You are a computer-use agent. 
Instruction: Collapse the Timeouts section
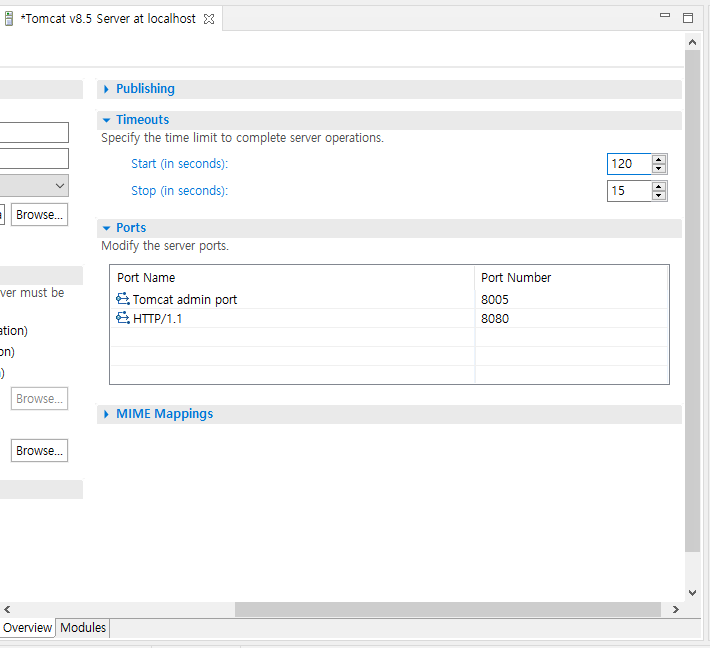click(106, 120)
